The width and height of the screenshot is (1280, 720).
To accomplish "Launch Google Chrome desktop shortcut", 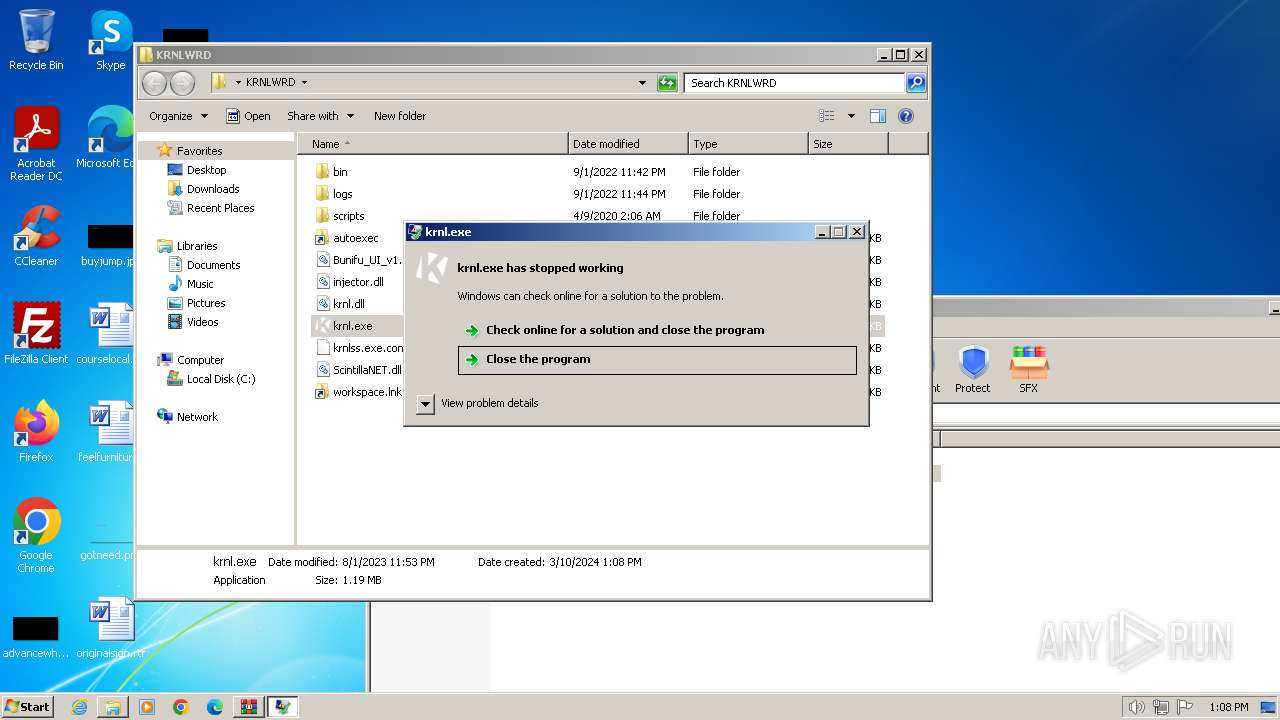I will (x=36, y=536).
